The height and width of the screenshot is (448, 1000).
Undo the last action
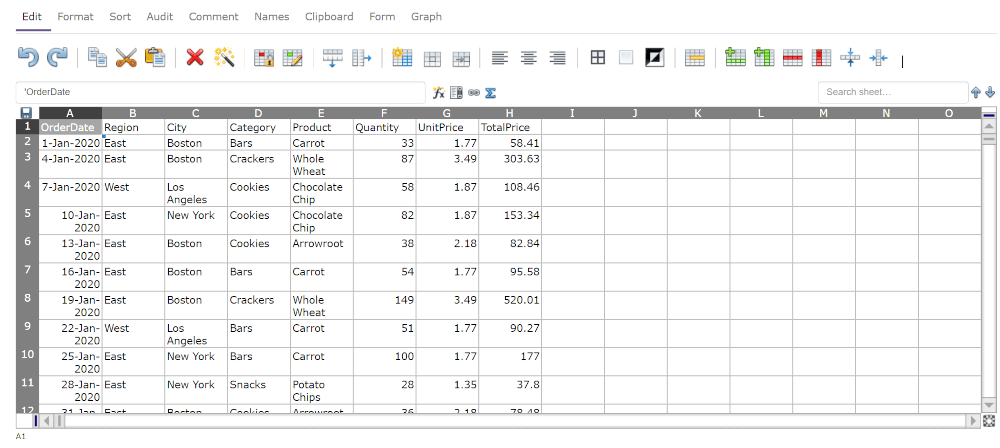(x=28, y=58)
